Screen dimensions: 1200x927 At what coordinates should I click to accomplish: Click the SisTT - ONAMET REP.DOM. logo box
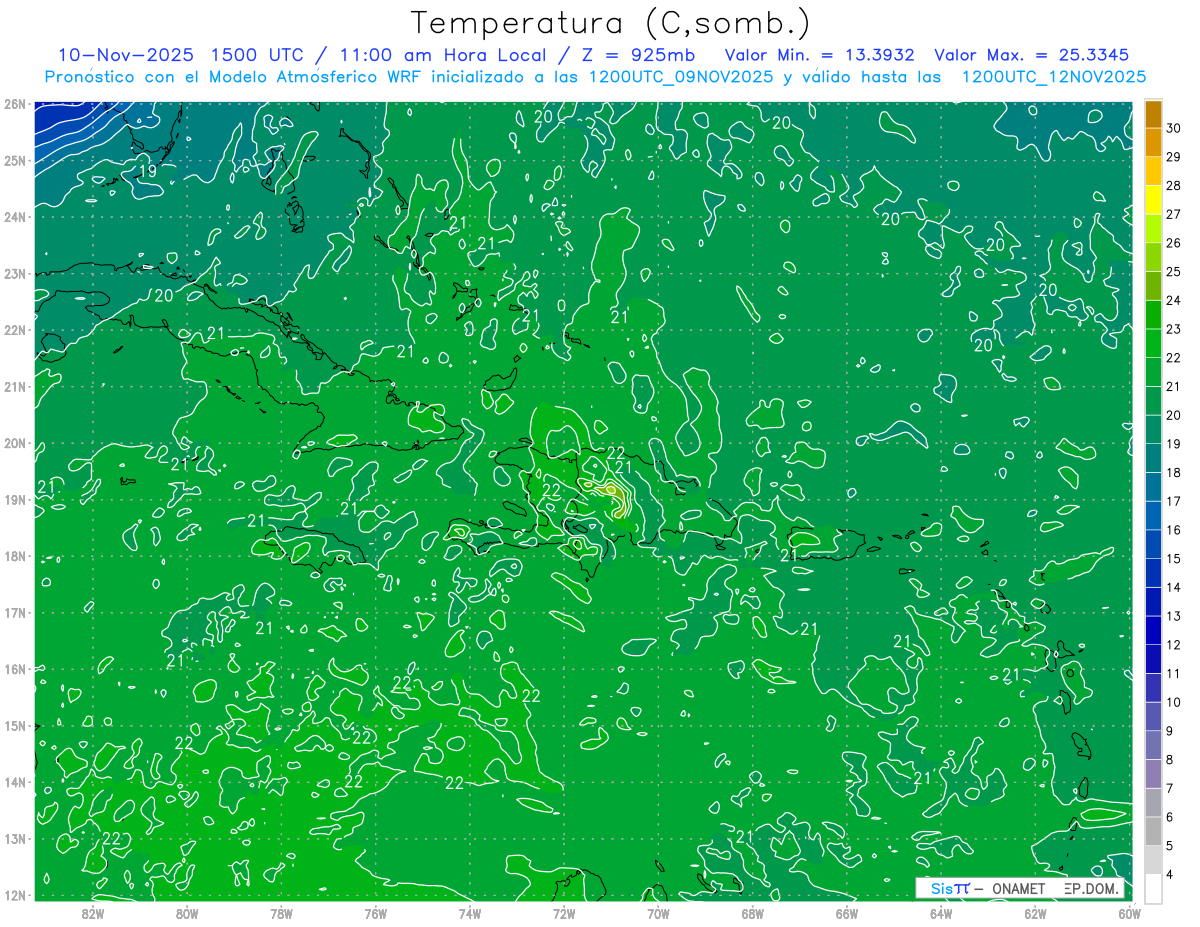(1020, 888)
